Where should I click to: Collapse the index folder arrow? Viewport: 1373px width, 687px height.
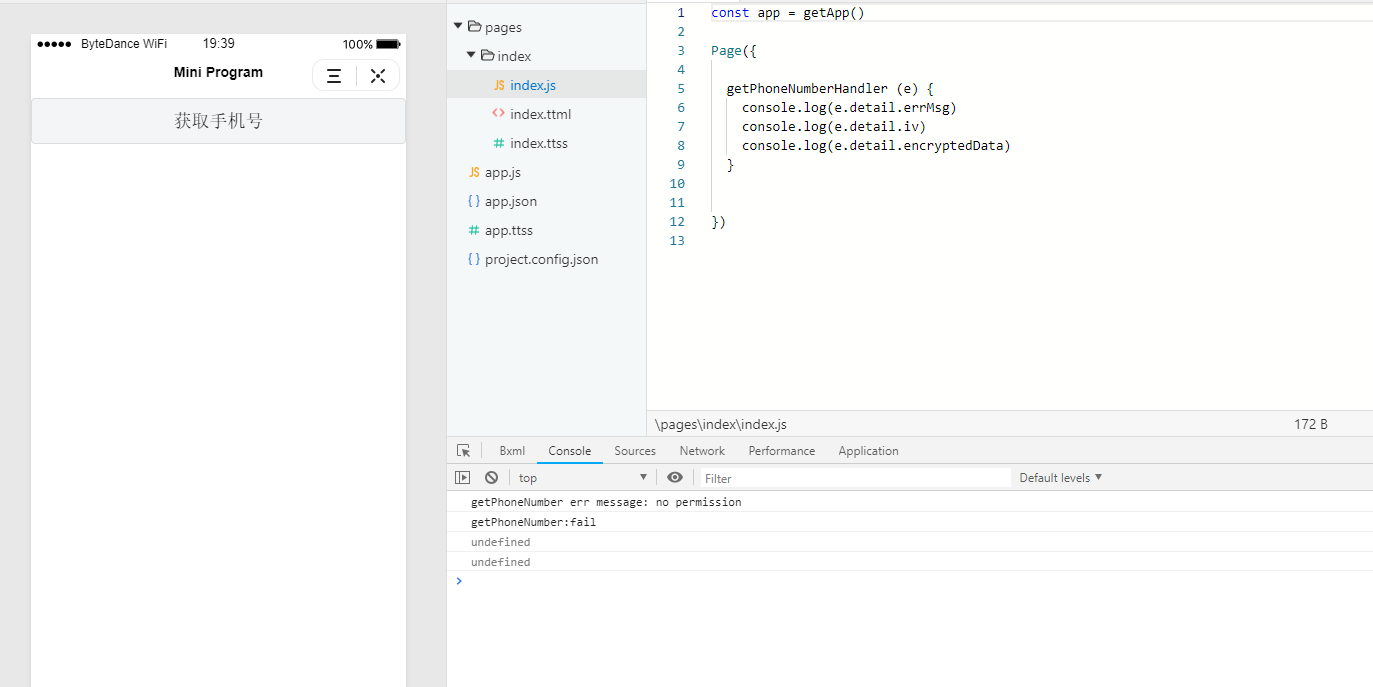[471, 56]
